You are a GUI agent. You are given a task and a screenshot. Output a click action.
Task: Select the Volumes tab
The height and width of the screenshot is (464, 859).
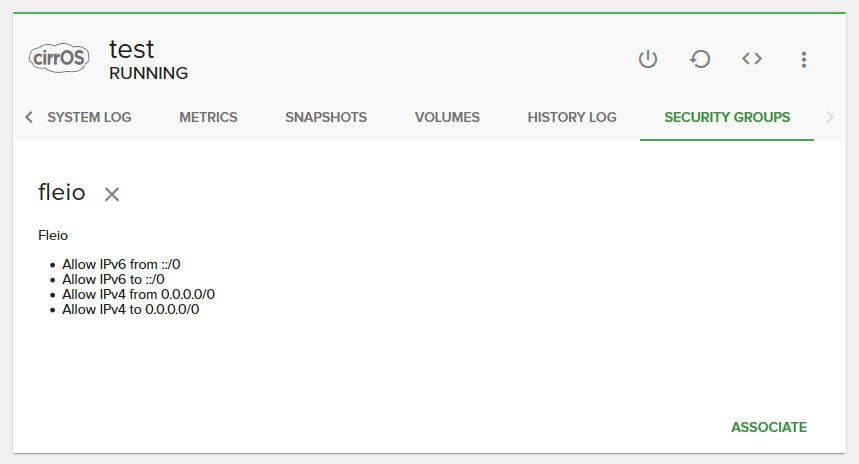[447, 117]
